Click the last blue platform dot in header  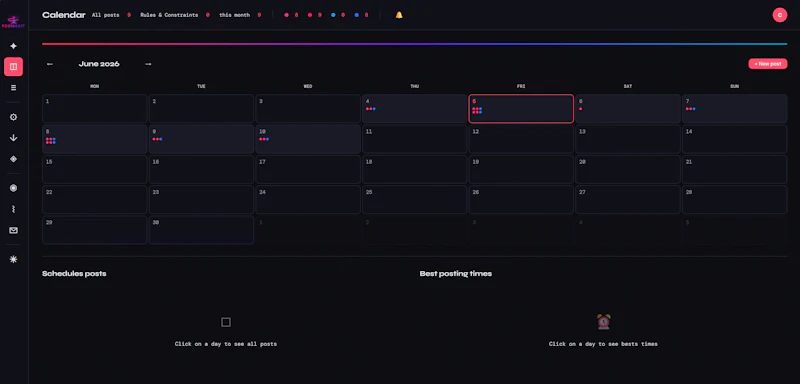pos(356,15)
